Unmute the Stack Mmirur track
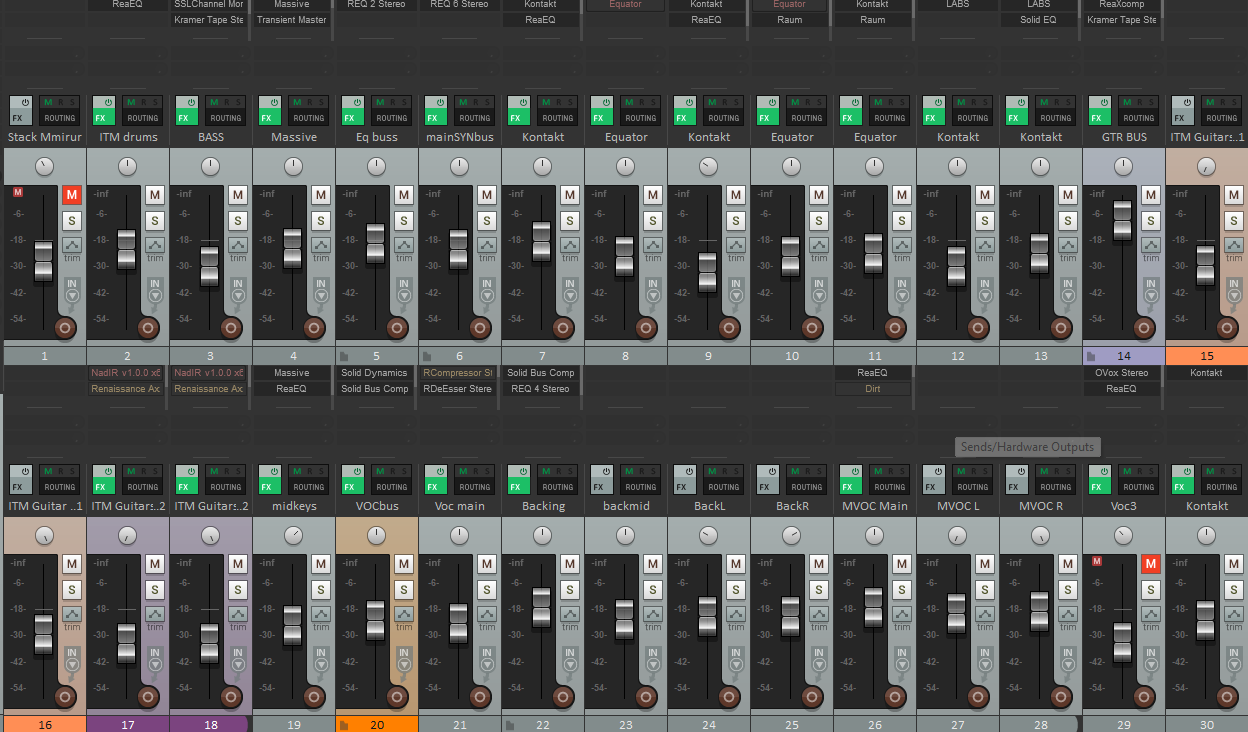1248x732 pixels. tap(71, 195)
